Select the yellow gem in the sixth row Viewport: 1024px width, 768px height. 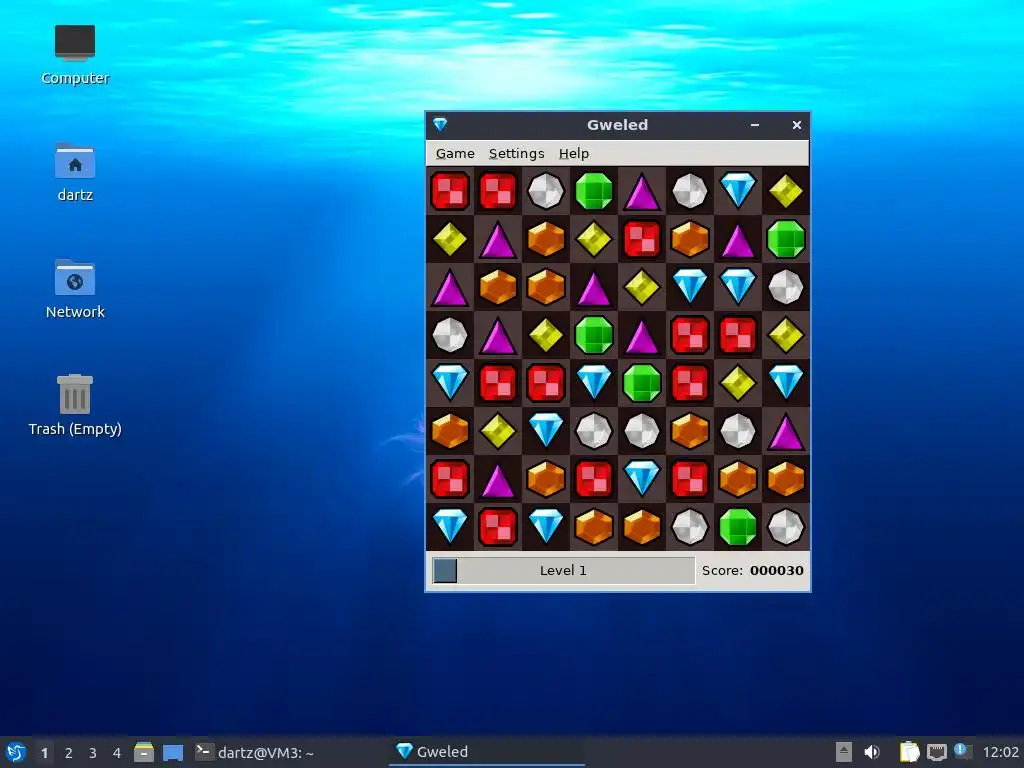(498, 431)
